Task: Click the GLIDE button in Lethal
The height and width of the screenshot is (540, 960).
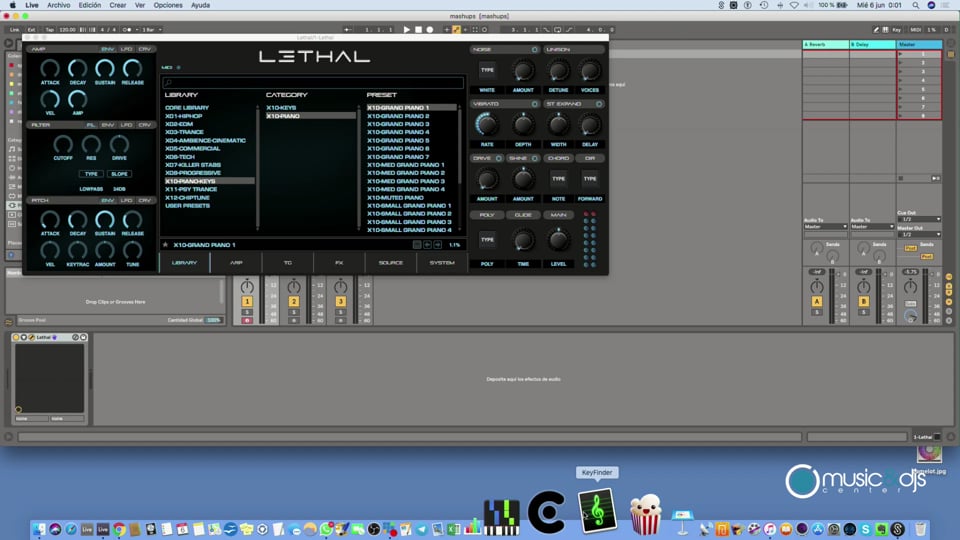Action: click(523, 215)
